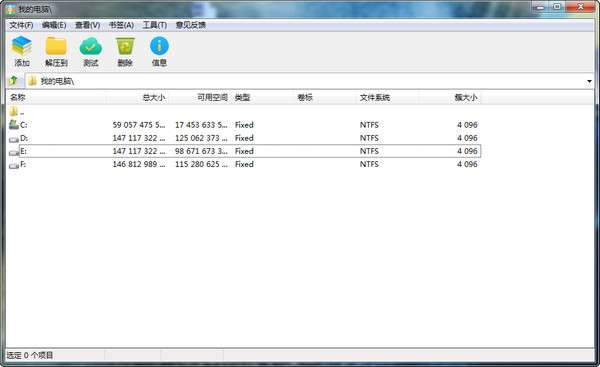Click the 测试 (Test) cloud icon
This screenshot has height=367, width=600.
click(90, 47)
